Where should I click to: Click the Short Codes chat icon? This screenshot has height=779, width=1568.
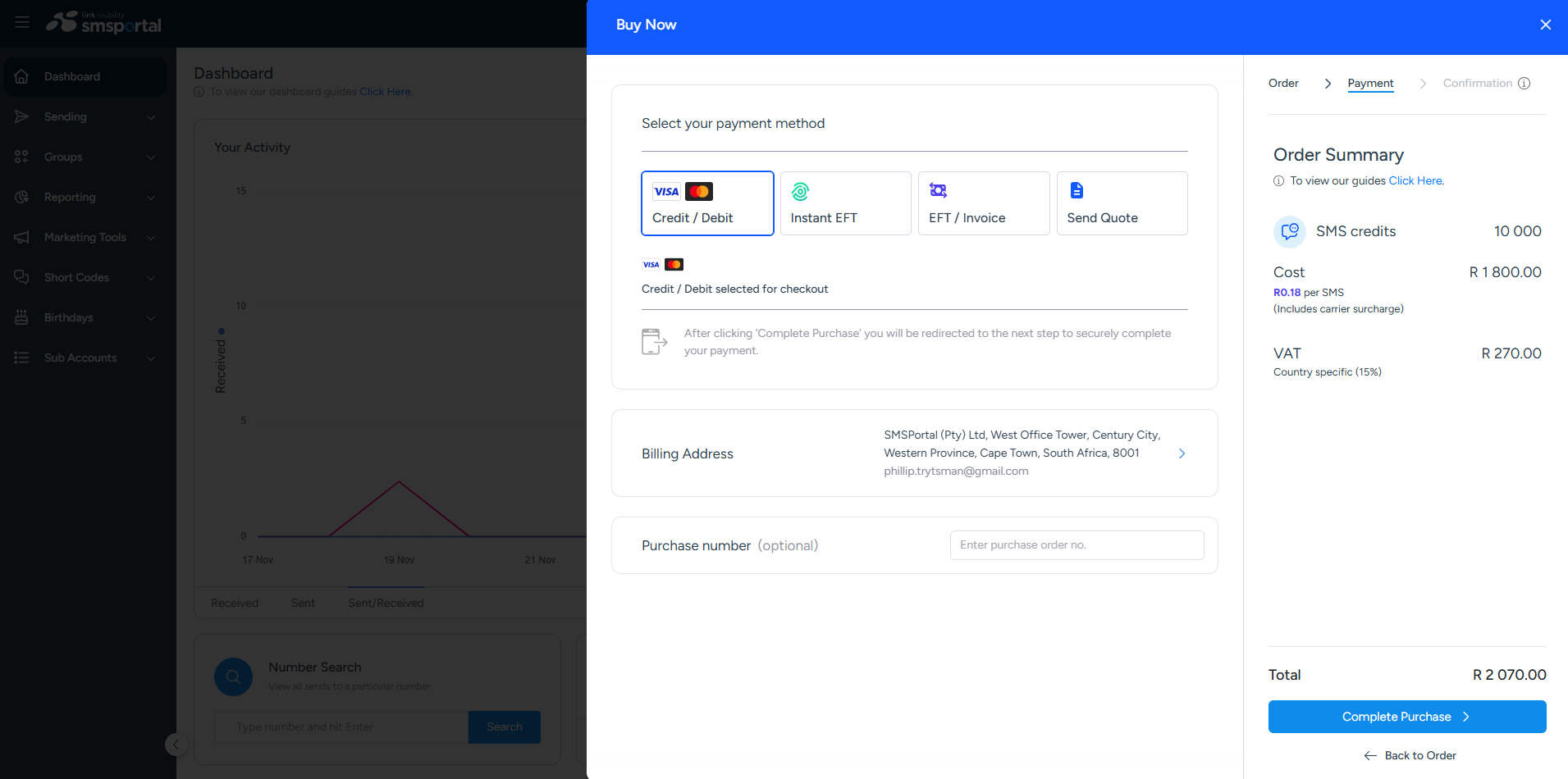click(22, 277)
